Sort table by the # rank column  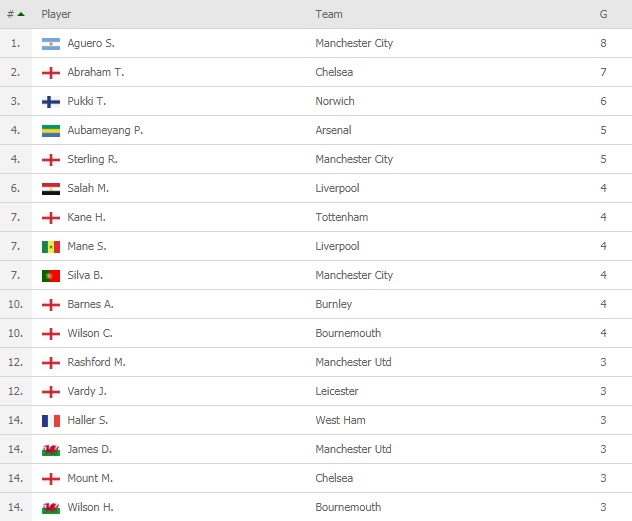[11, 14]
